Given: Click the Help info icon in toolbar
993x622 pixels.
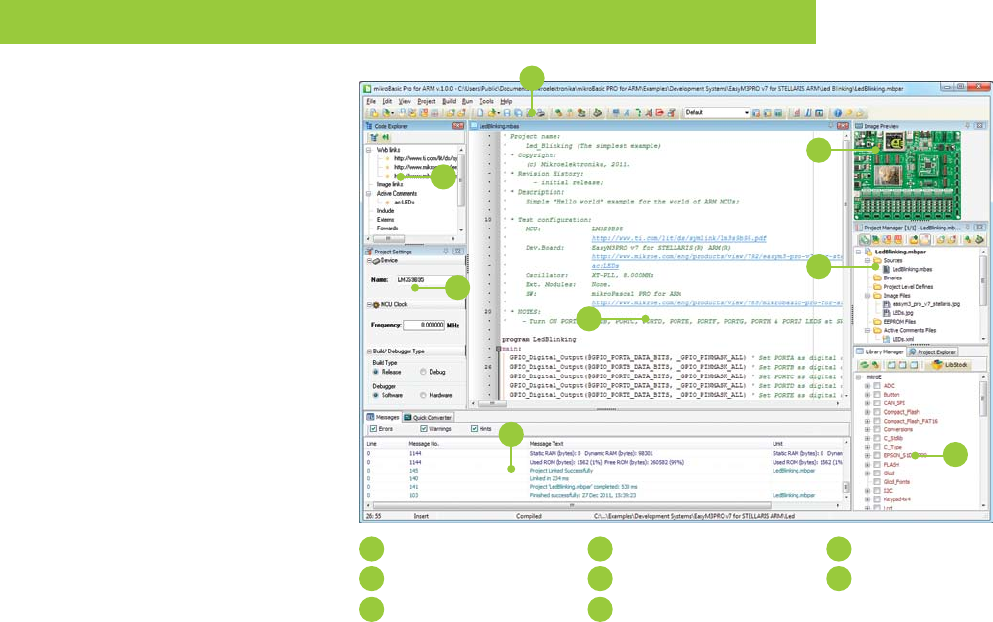Looking at the screenshot, I should click(x=837, y=113).
